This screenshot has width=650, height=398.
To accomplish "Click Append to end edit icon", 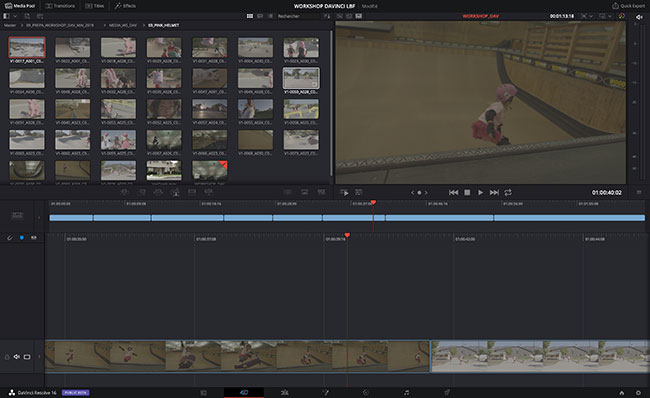I will (x=142, y=192).
